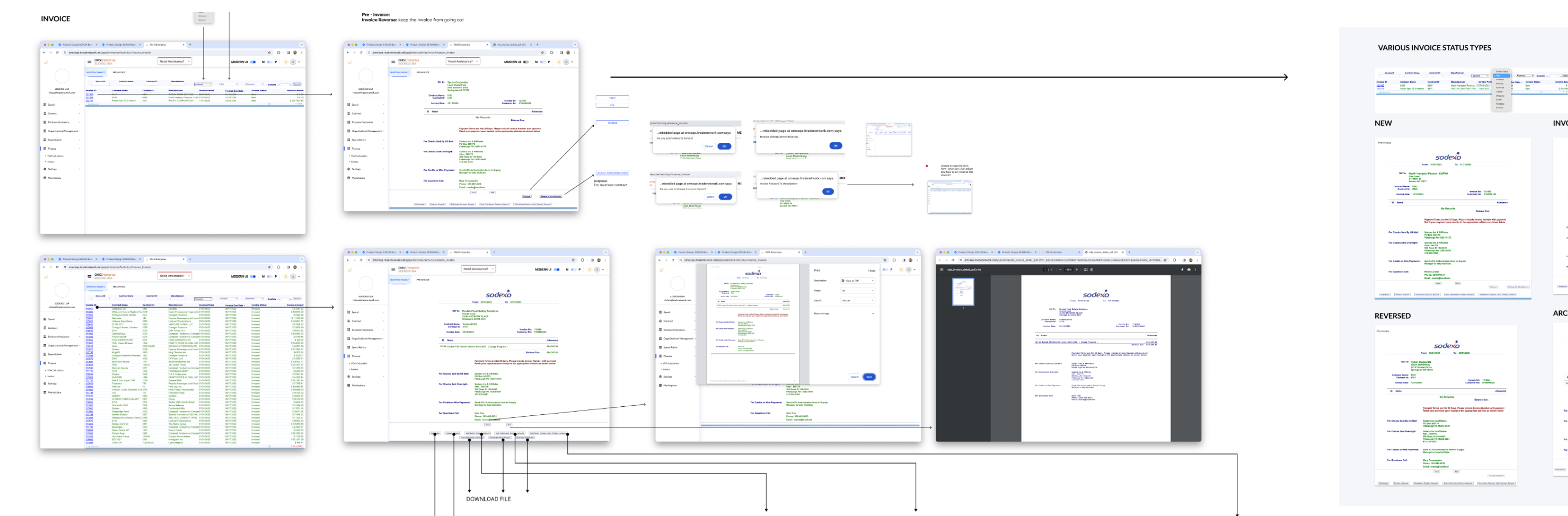Click fit to page icon in PDF viewer

click(1085, 269)
